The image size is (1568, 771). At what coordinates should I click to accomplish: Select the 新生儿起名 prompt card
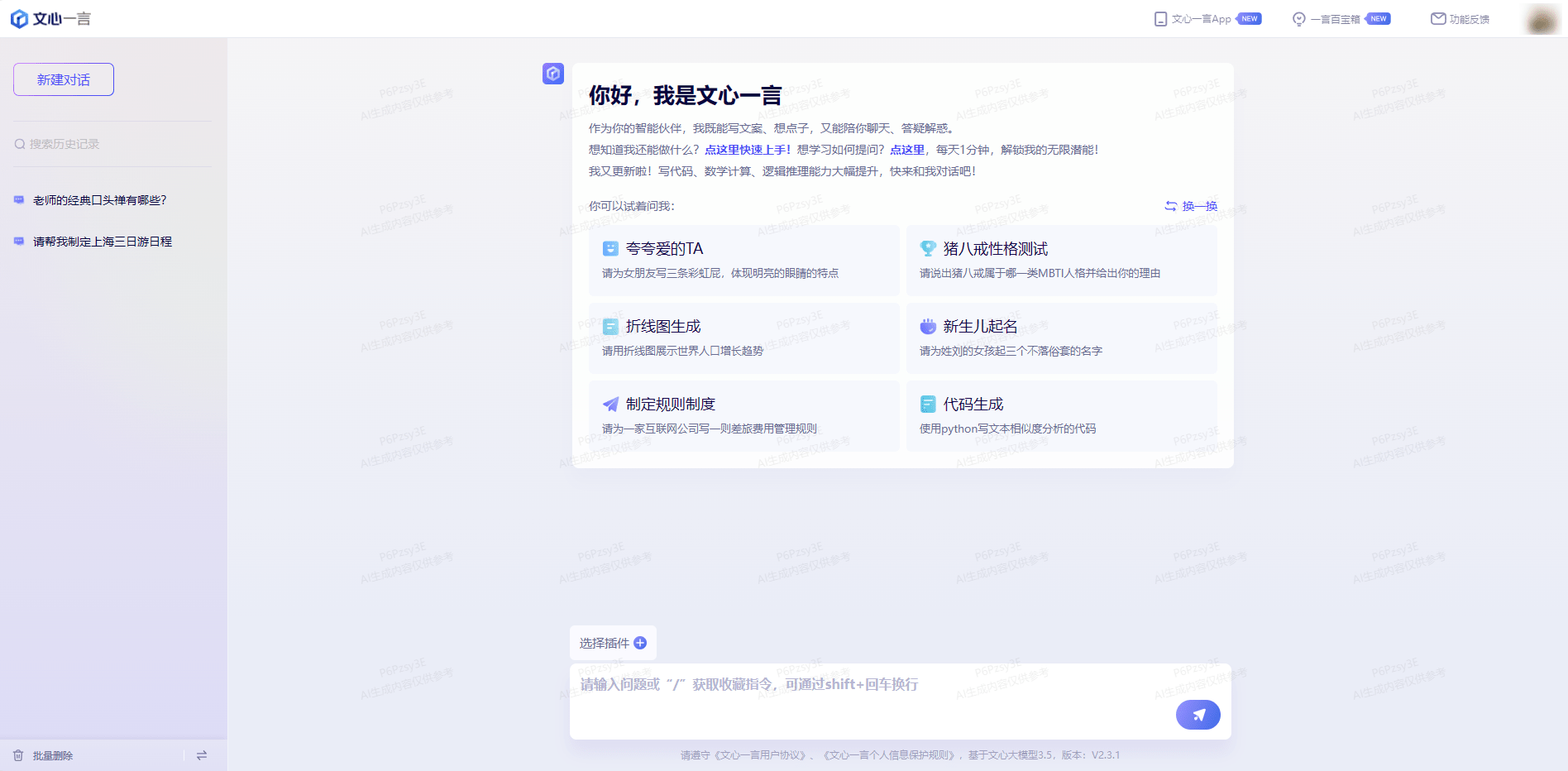coord(1062,338)
